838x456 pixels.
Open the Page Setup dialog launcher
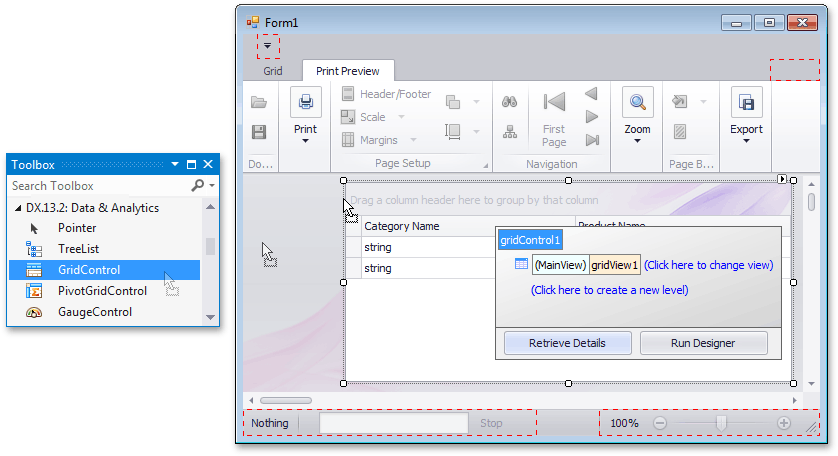tap(485, 166)
